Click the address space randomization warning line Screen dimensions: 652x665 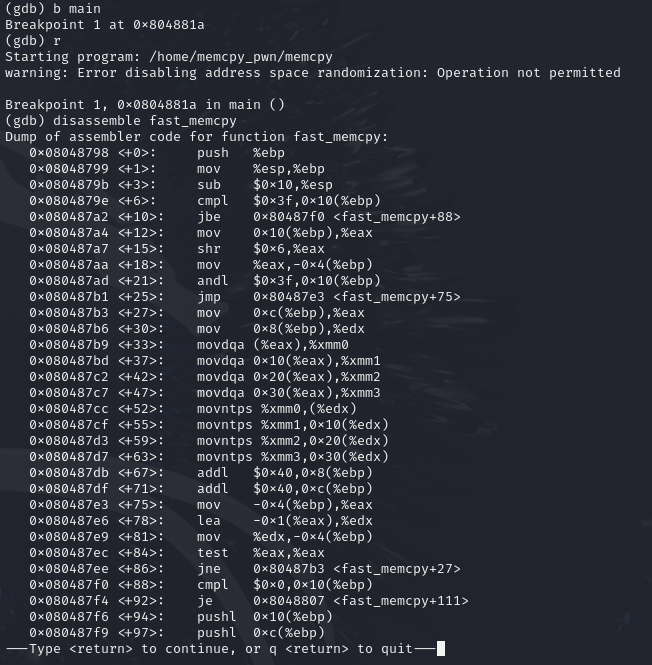[312, 73]
